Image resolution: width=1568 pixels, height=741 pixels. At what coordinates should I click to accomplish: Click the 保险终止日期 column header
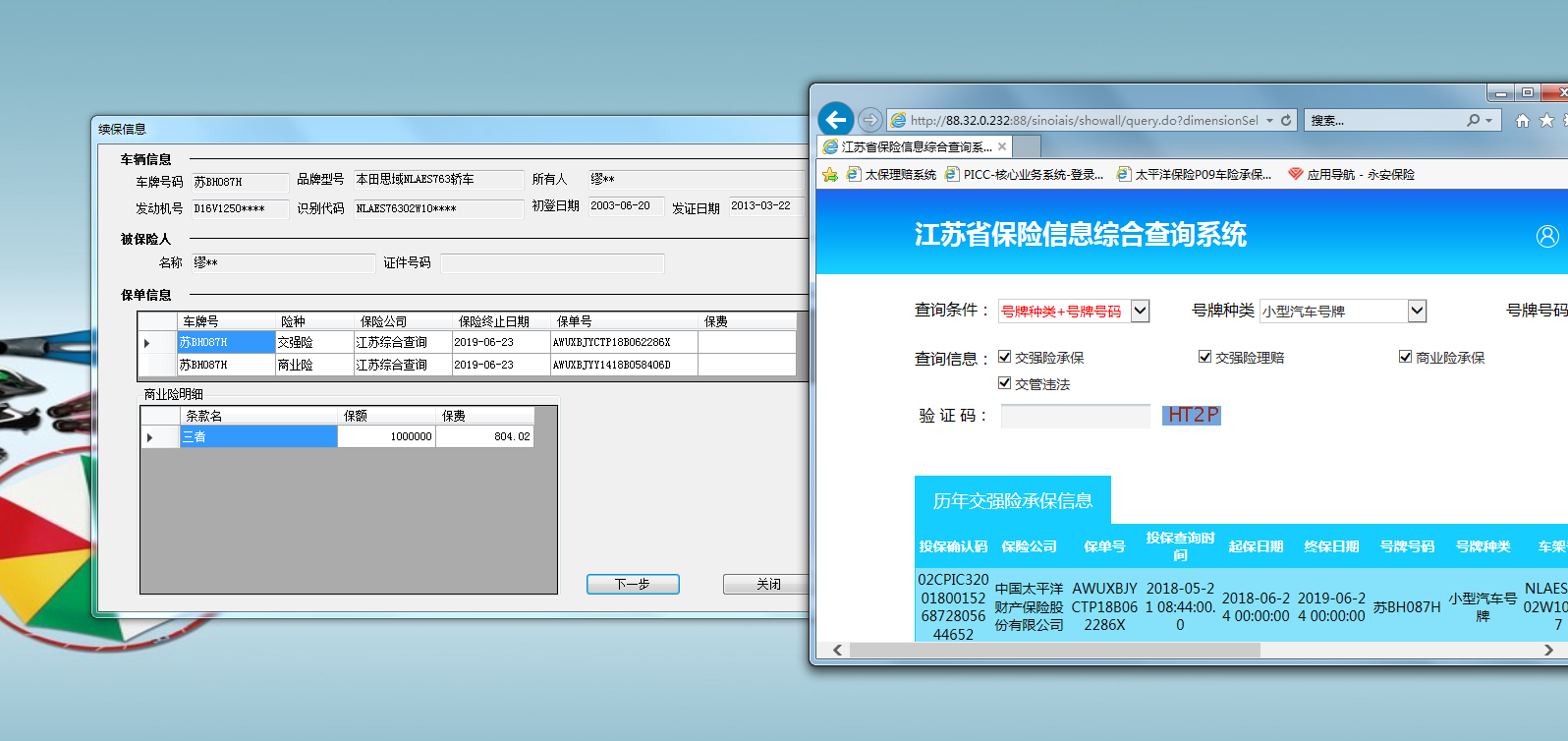pyautogui.click(x=501, y=321)
